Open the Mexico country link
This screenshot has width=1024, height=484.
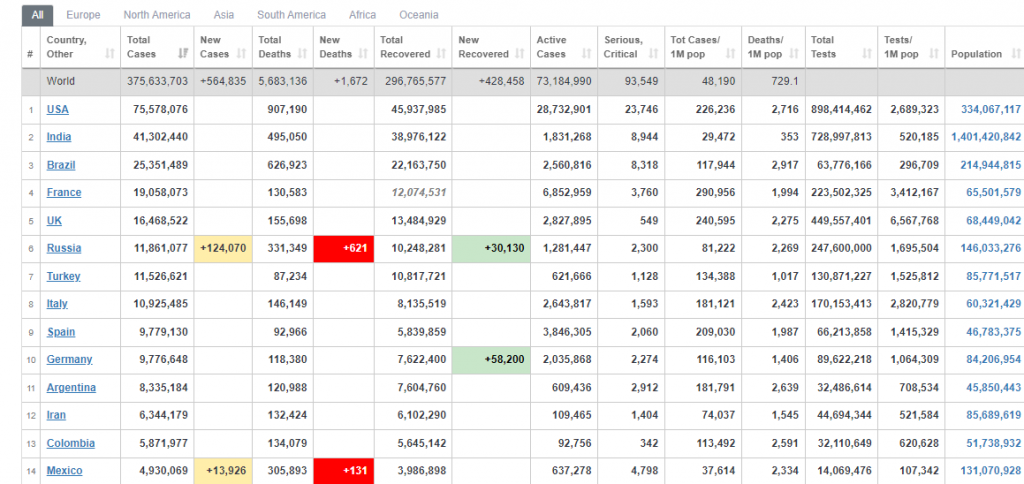(65, 471)
